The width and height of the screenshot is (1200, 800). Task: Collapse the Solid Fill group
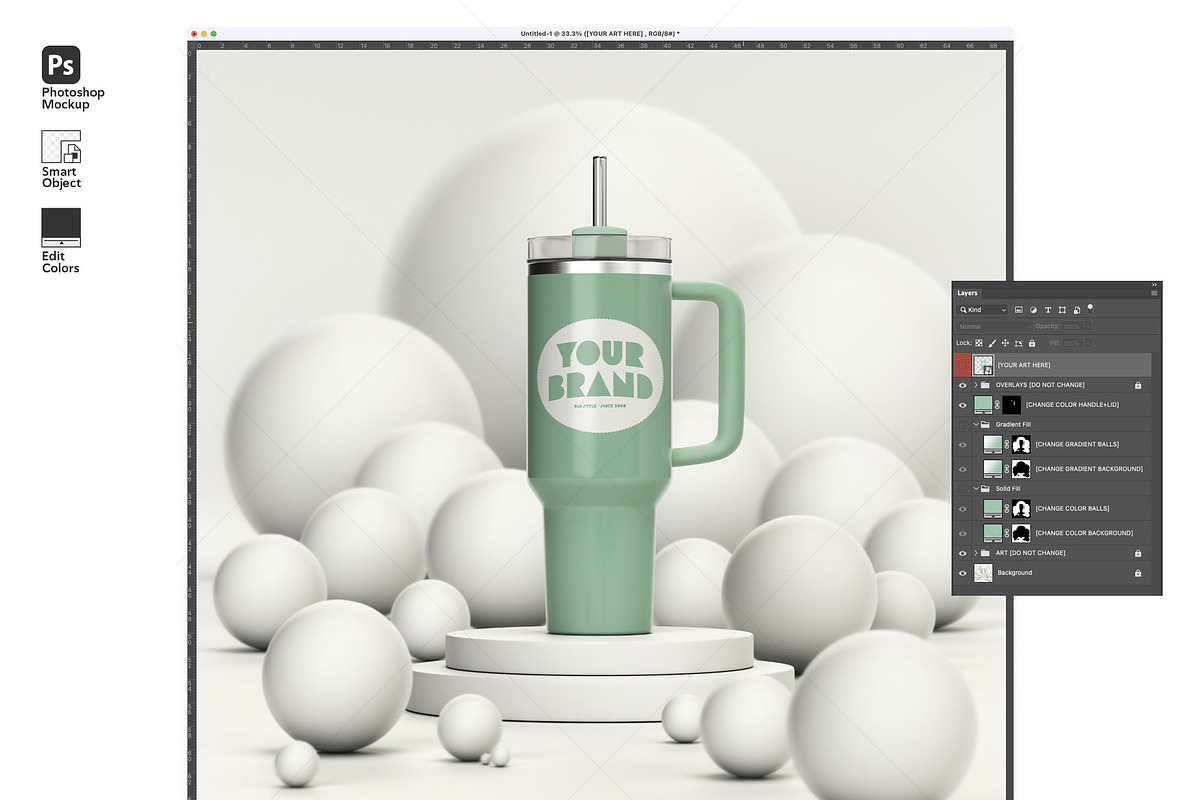975,489
